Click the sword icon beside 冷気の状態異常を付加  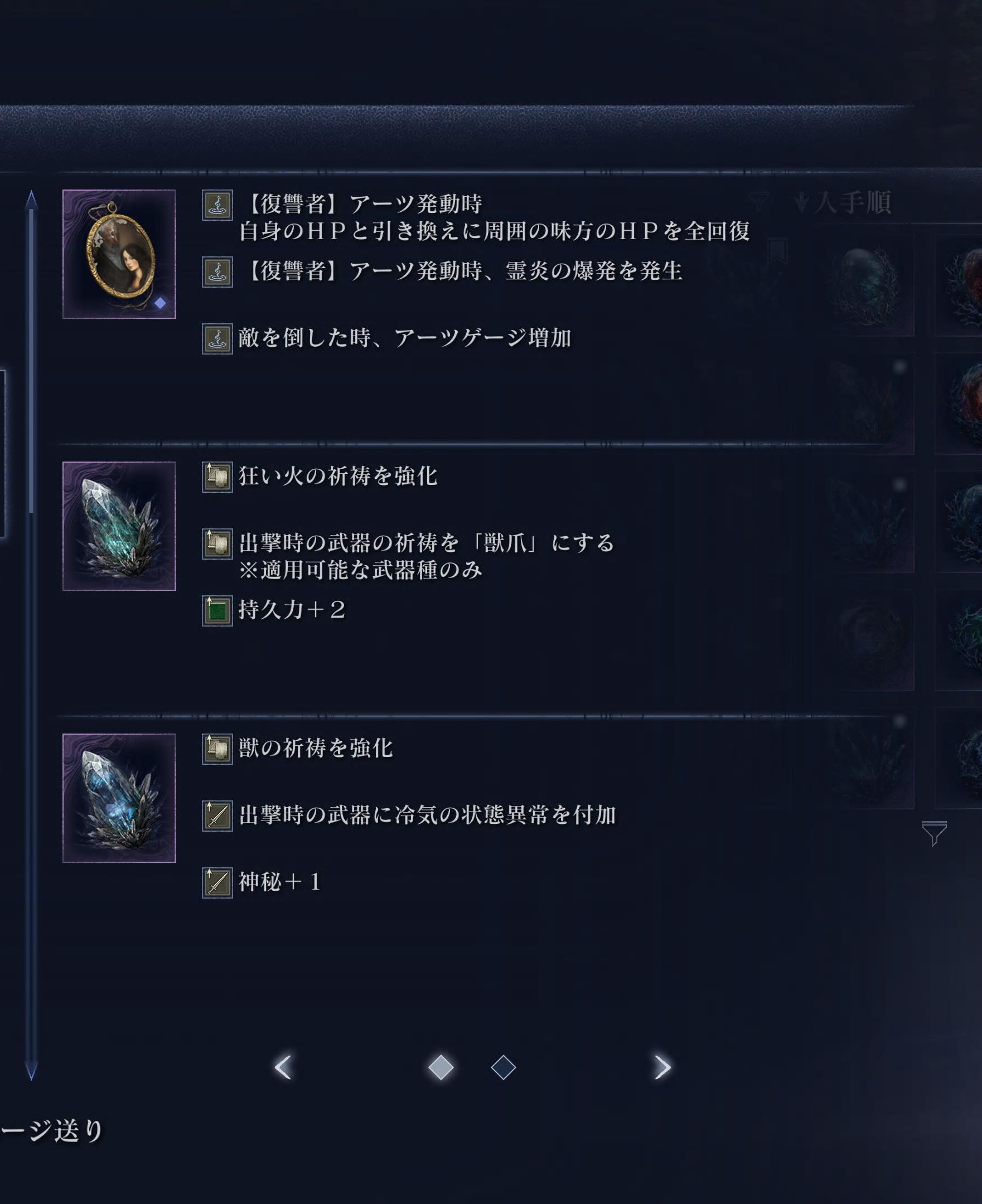(217, 816)
